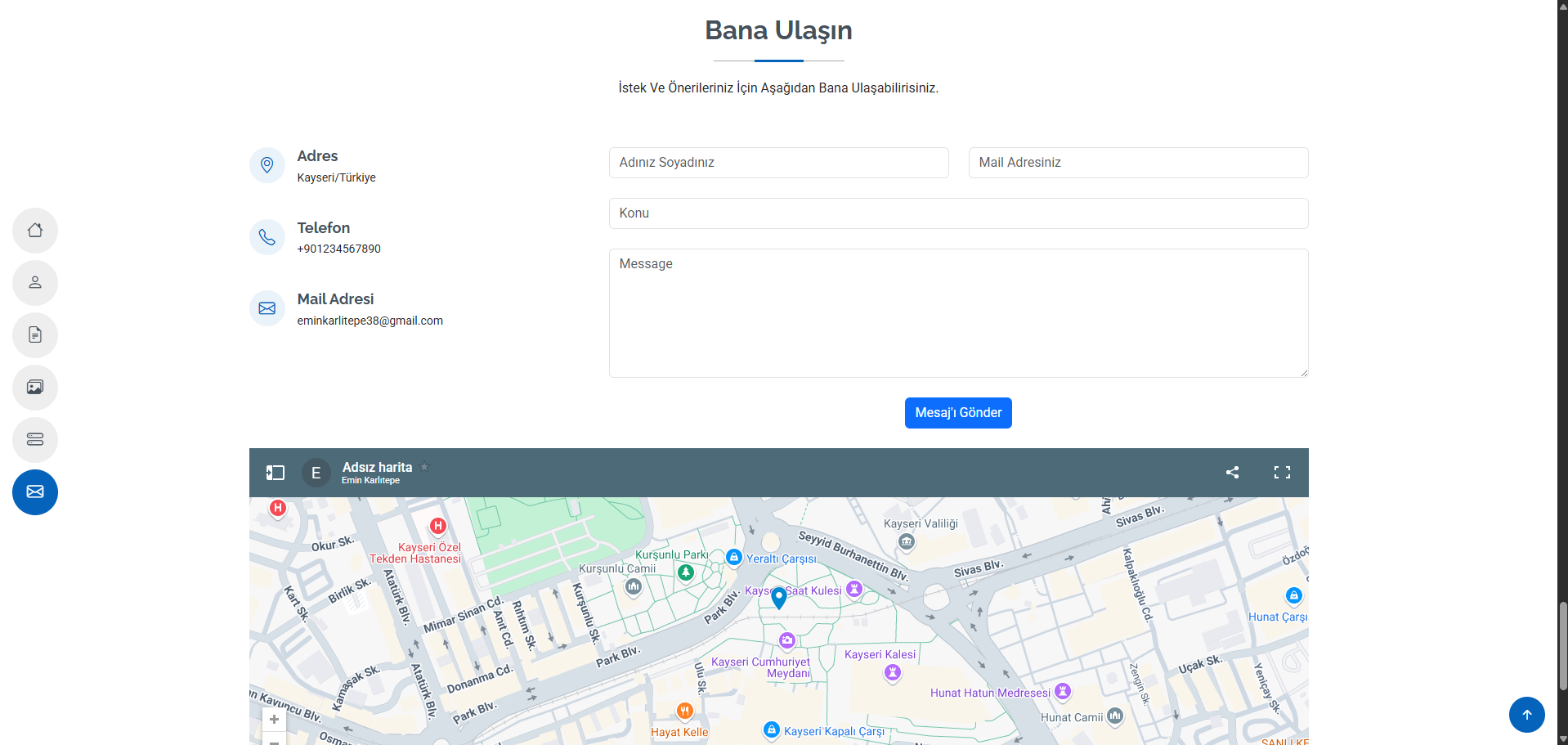Click the Mail Adresiniz input field
The width and height of the screenshot is (1568, 745).
click(1139, 163)
